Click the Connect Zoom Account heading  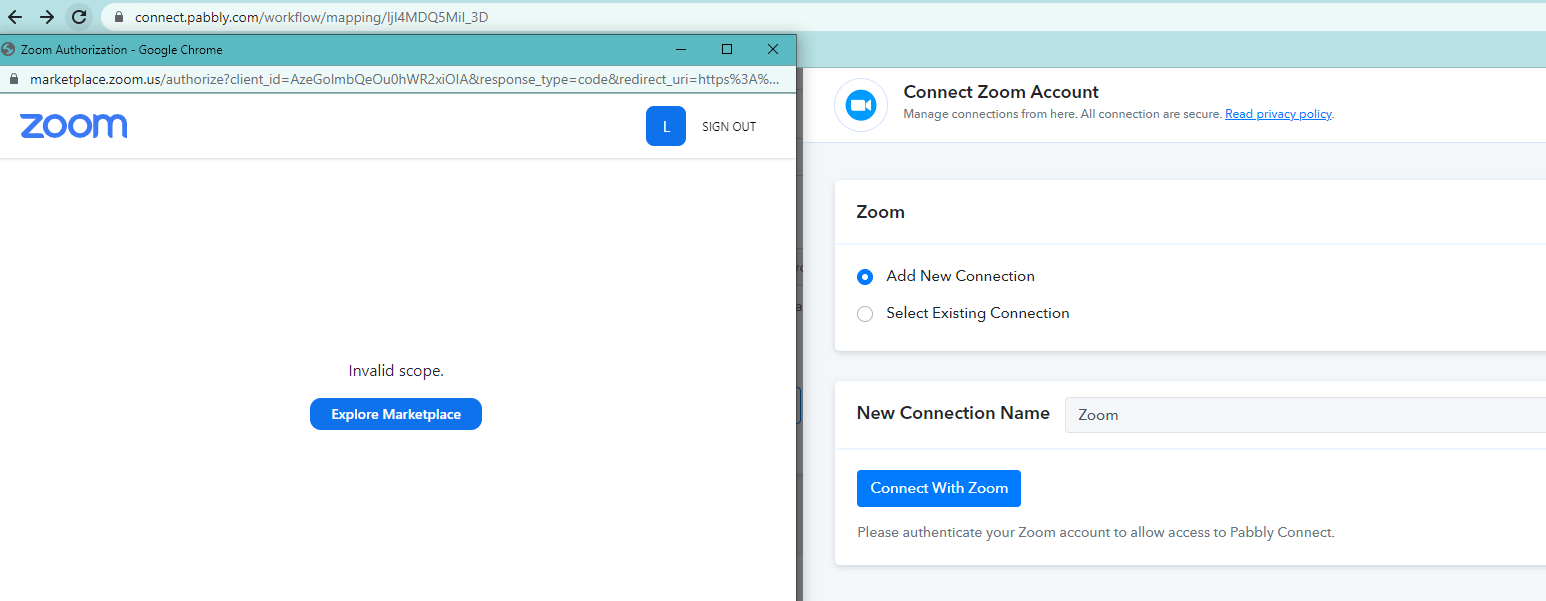point(1001,92)
